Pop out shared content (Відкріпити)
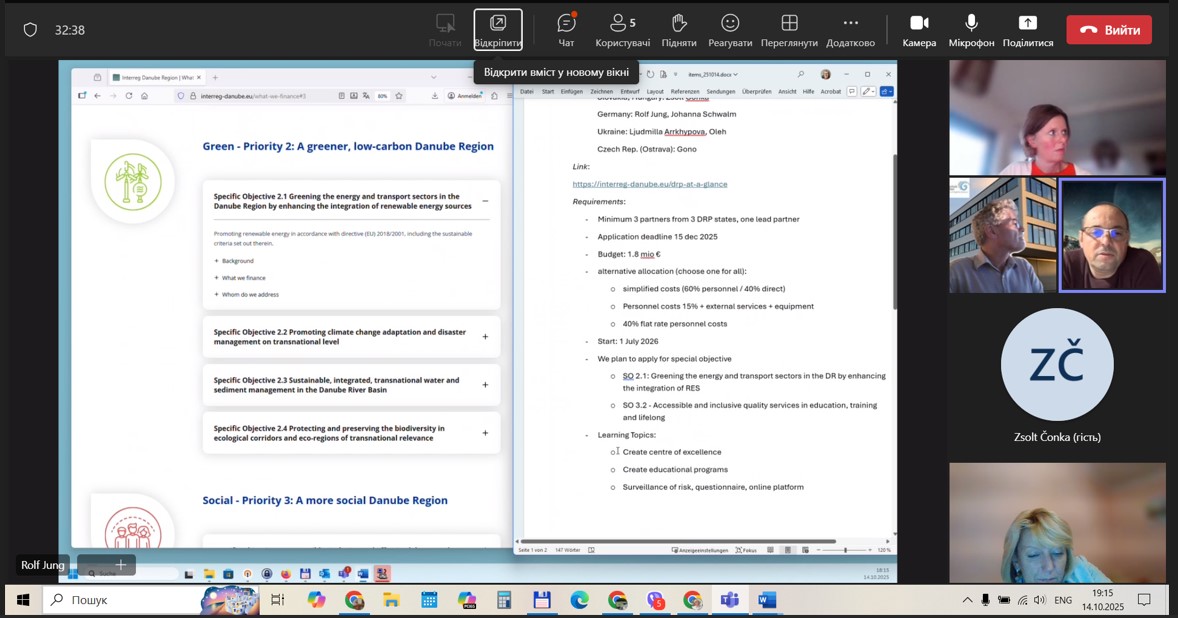This screenshot has width=1178, height=618. point(497,30)
